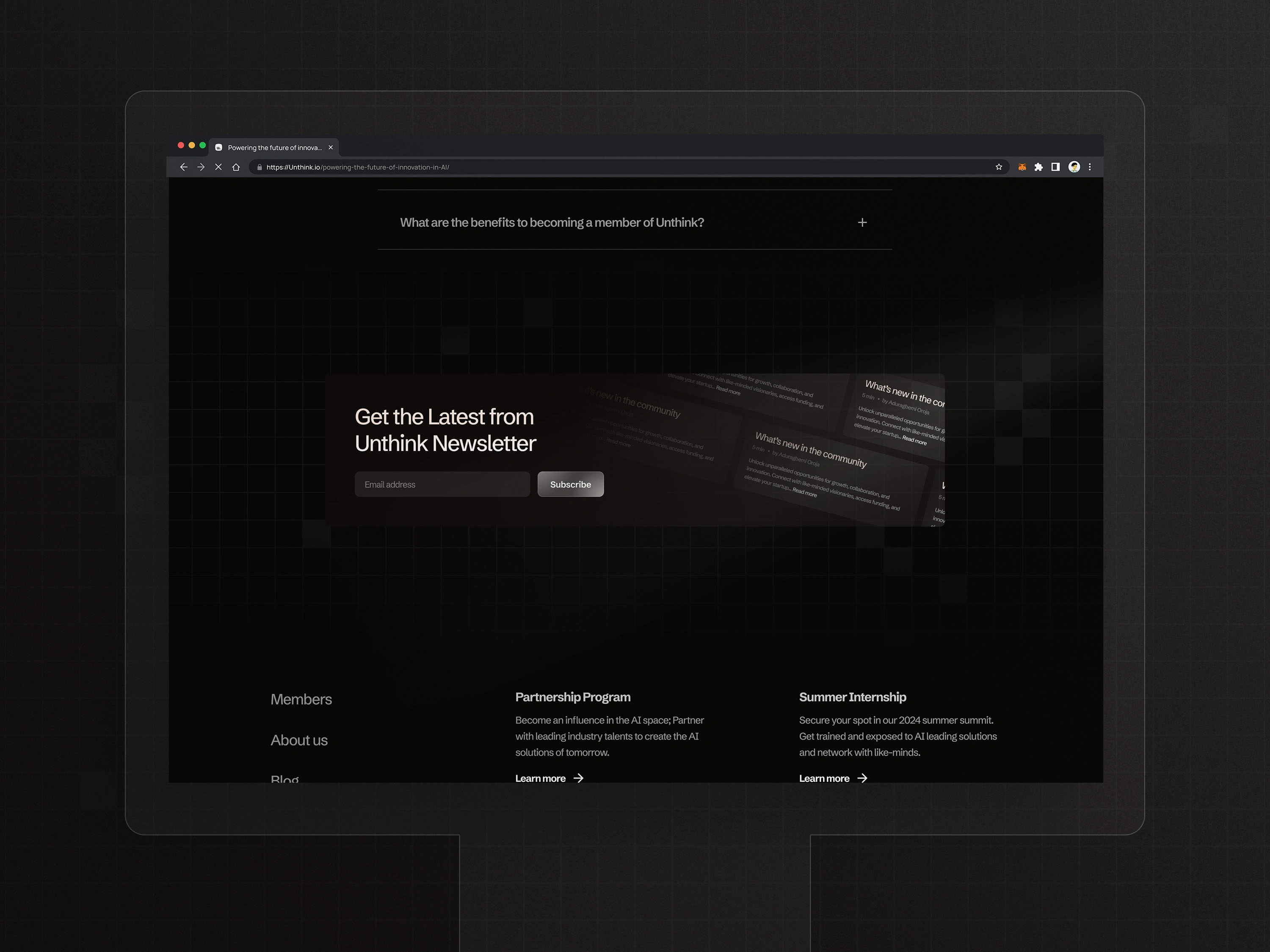The height and width of the screenshot is (952, 1270).
Task: Toggle the browser side panel icon
Action: 1055,167
